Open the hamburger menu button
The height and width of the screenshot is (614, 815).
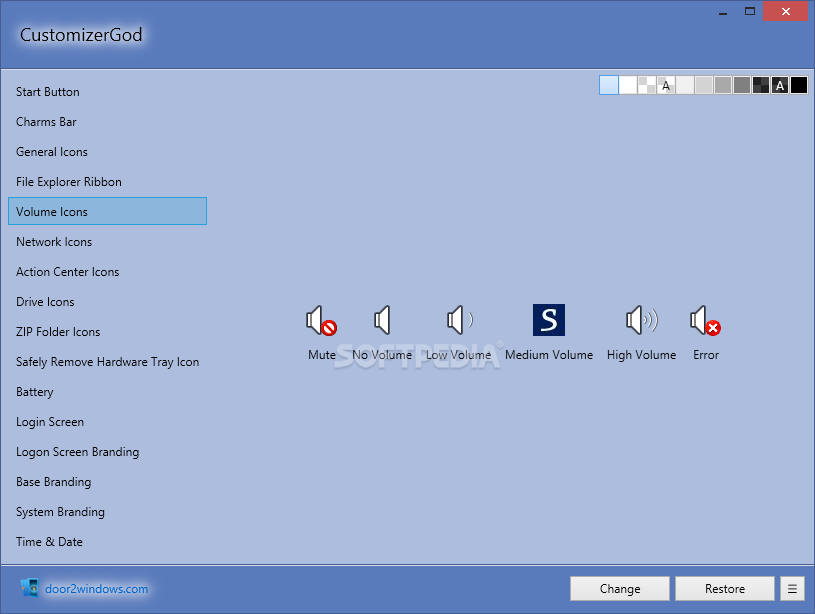coord(792,589)
